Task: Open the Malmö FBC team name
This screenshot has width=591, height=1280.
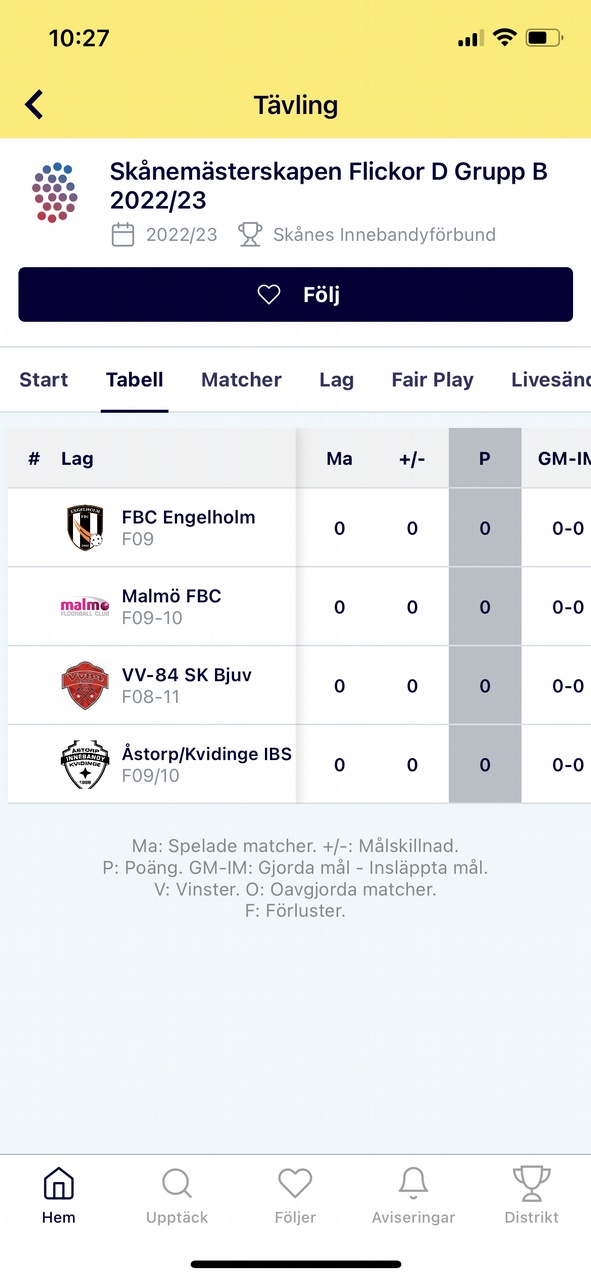Action: coord(171,596)
